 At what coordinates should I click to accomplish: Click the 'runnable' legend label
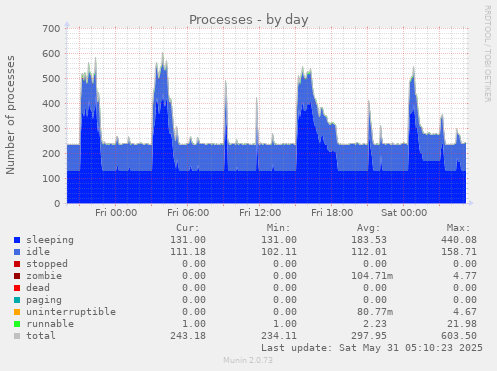point(50,324)
